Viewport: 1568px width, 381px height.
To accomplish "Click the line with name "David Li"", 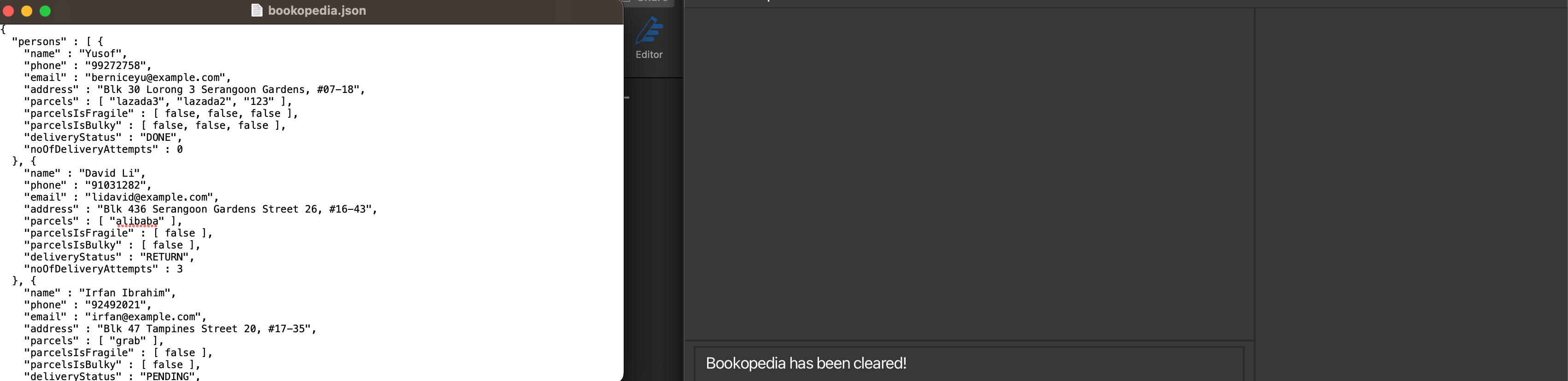I will 85,173.
